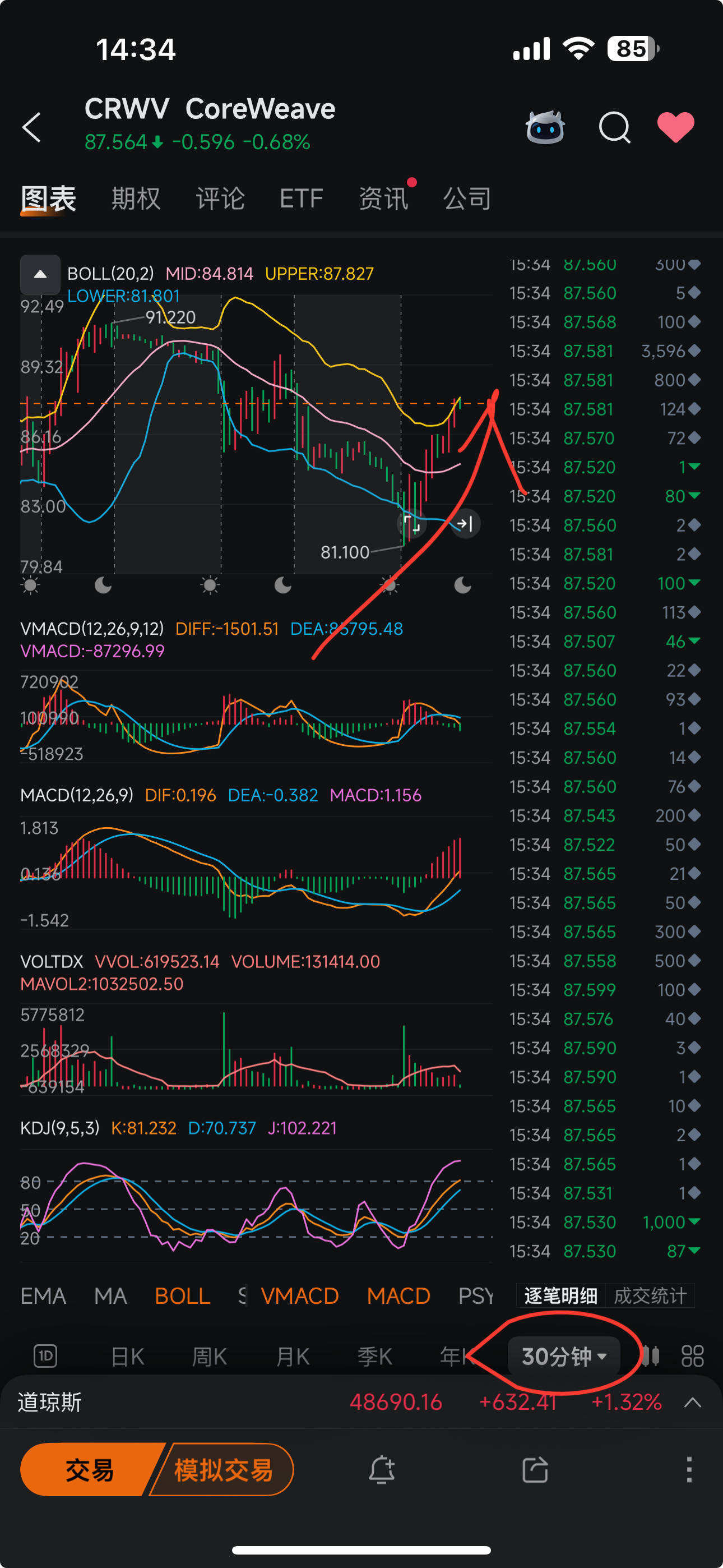The height and width of the screenshot is (1568, 723).
Task: Switch to the 期权 tab
Action: click(x=136, y=199)
